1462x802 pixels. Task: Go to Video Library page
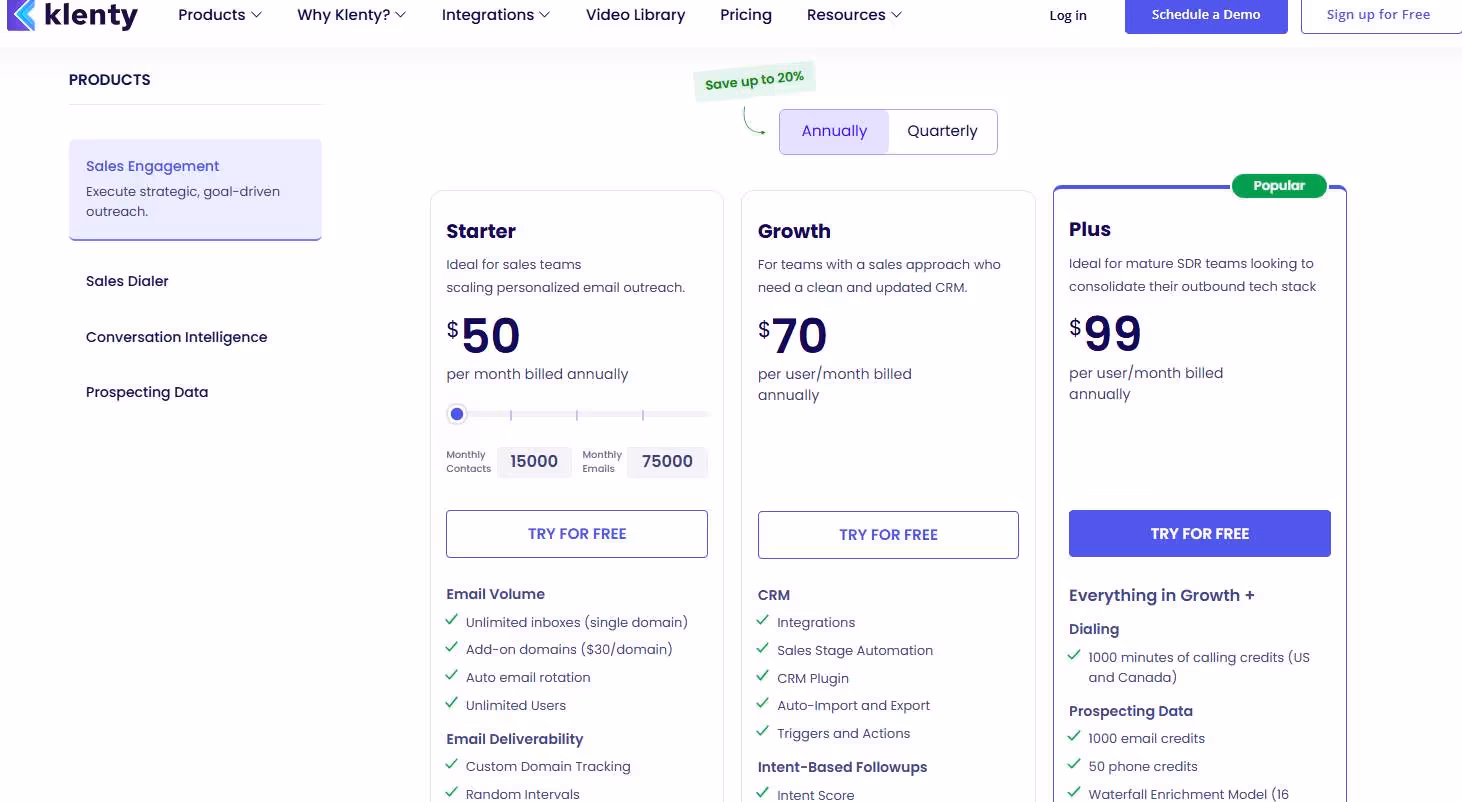coord(636,15)
